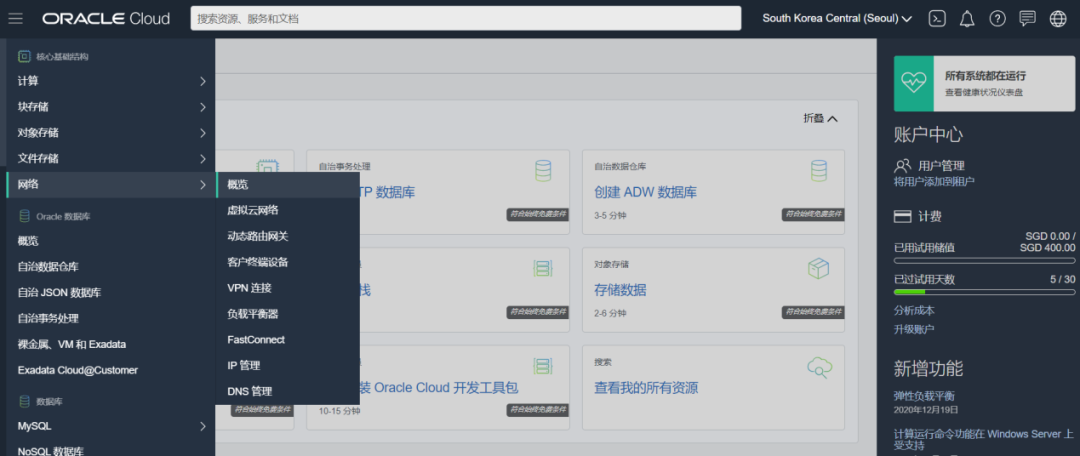Screen dimensions: 1080x456
Task: Open the region selector South Korea Central
Action: pyautogui.click(x=837, y=19)
